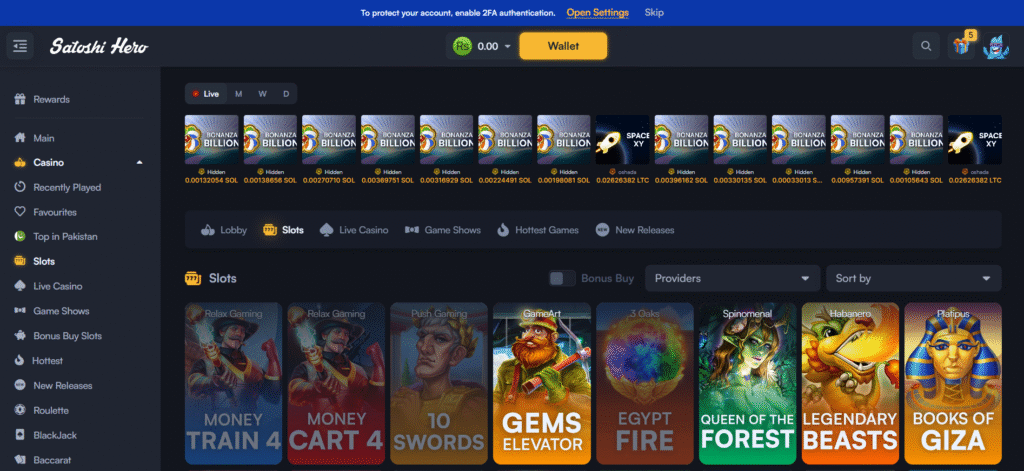Screen dimensions: 1024x471
Task: Open the 10 Swords game card
Action: coord(439,383)
